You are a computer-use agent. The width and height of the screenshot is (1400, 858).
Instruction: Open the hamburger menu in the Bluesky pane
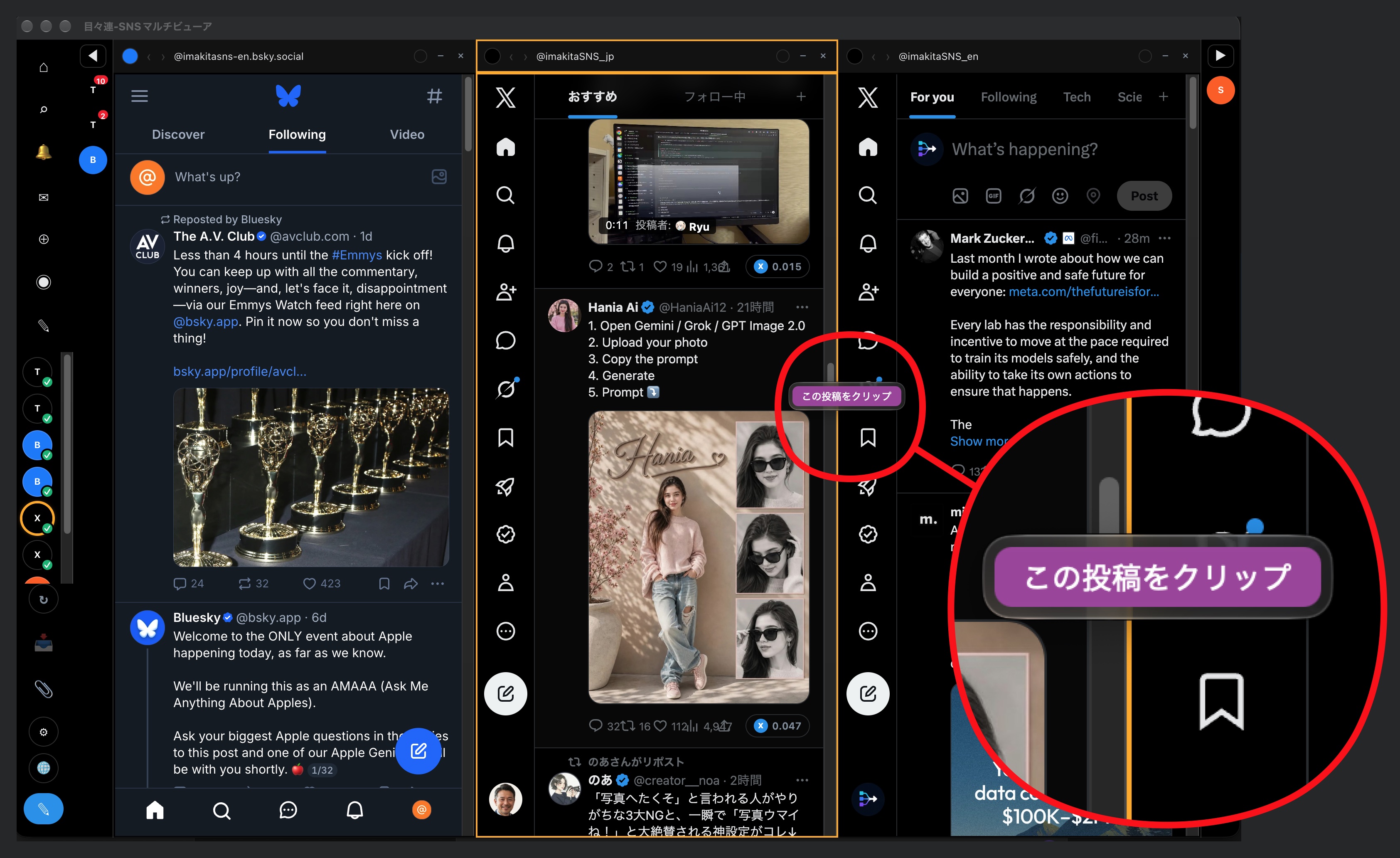pos(140,96)
